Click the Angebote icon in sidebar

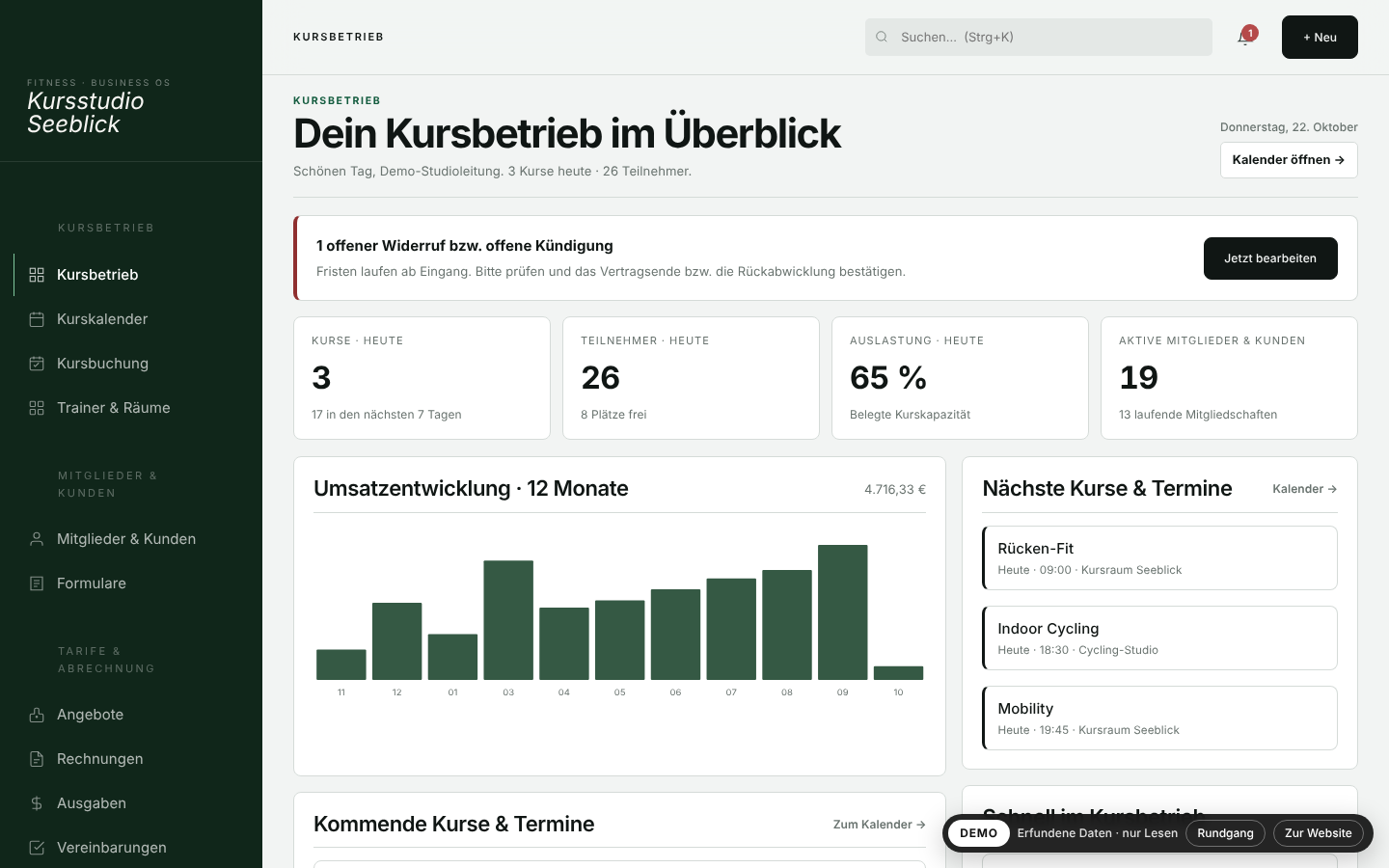37,715
